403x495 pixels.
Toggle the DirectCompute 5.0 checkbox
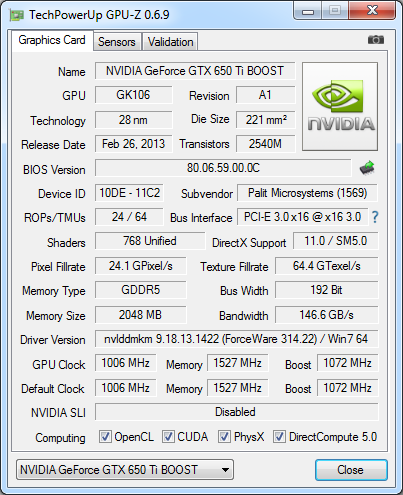(x=279, y=436)
